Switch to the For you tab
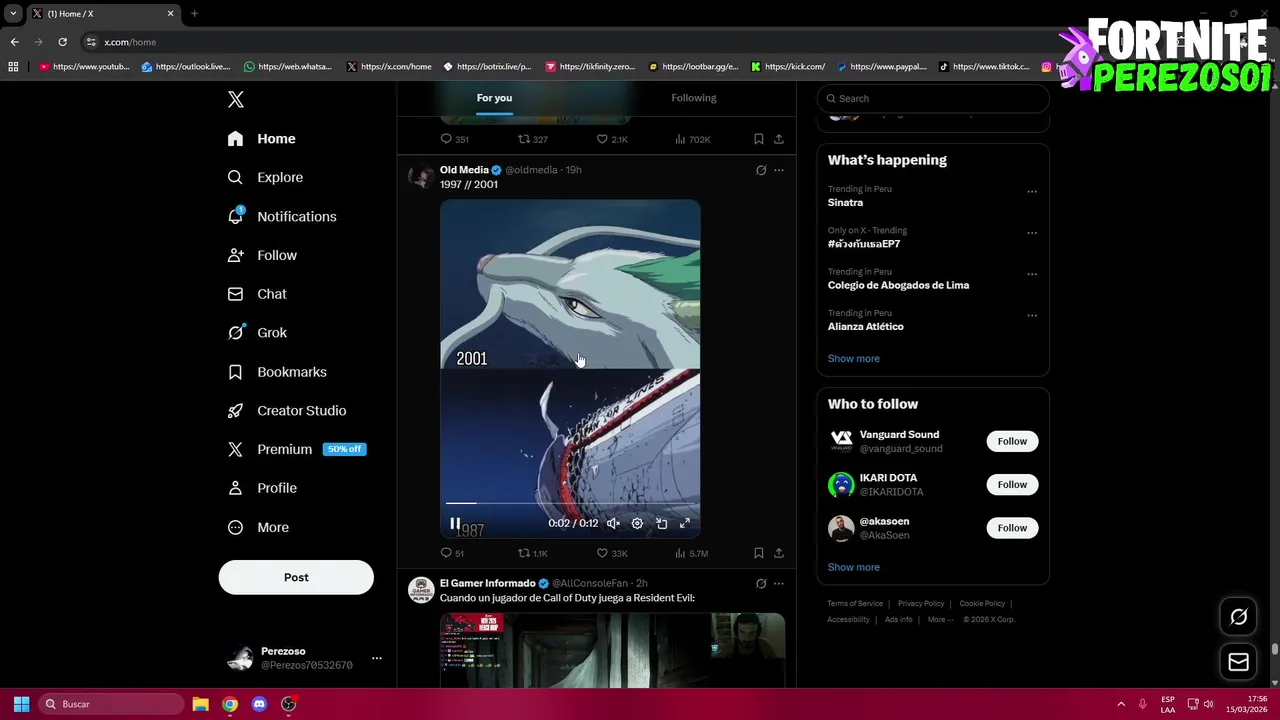Screen dimensions: 1280x720 coord(494,98)
